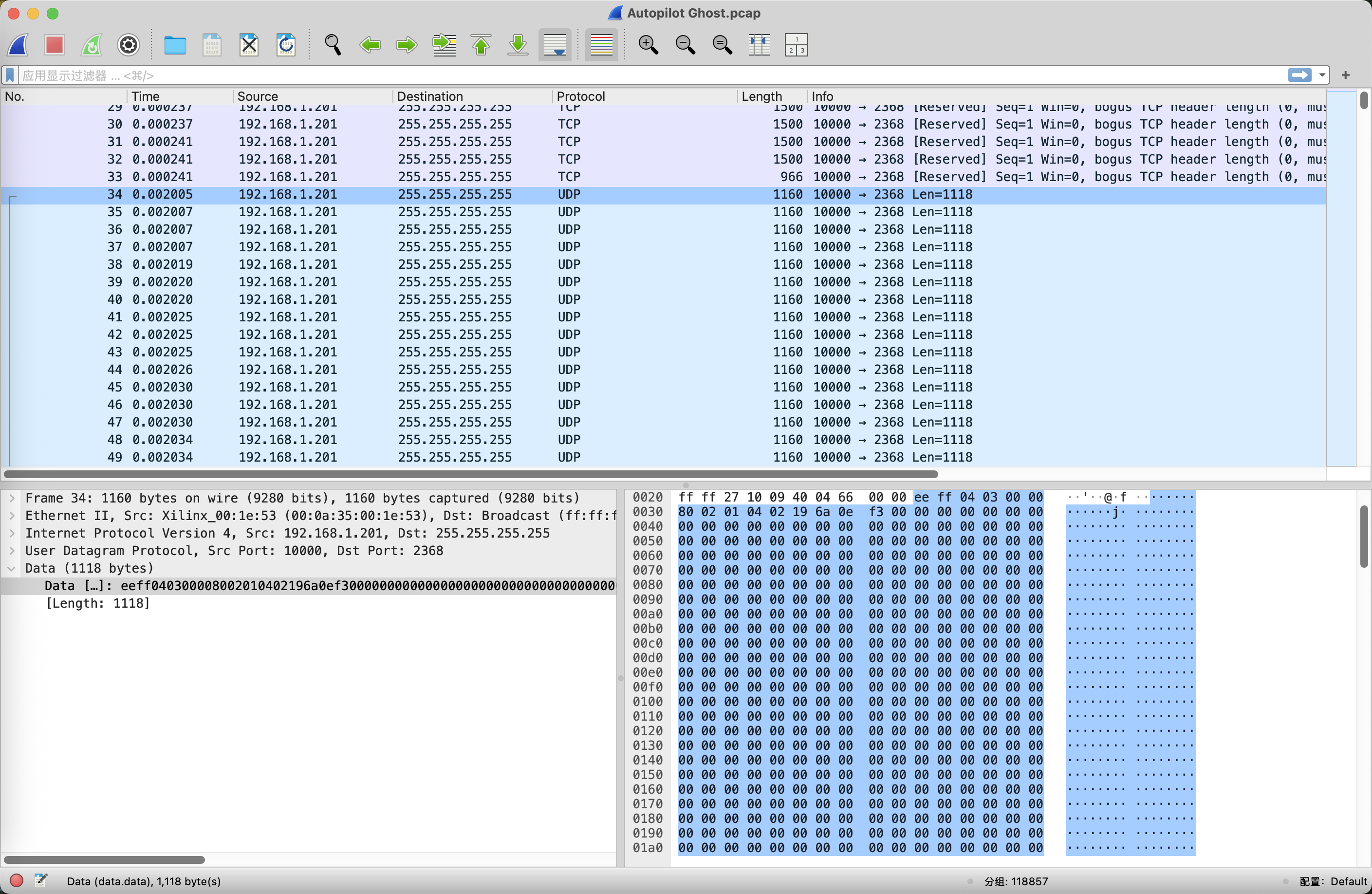Open recent display filters dropdown

(1322, 75)
